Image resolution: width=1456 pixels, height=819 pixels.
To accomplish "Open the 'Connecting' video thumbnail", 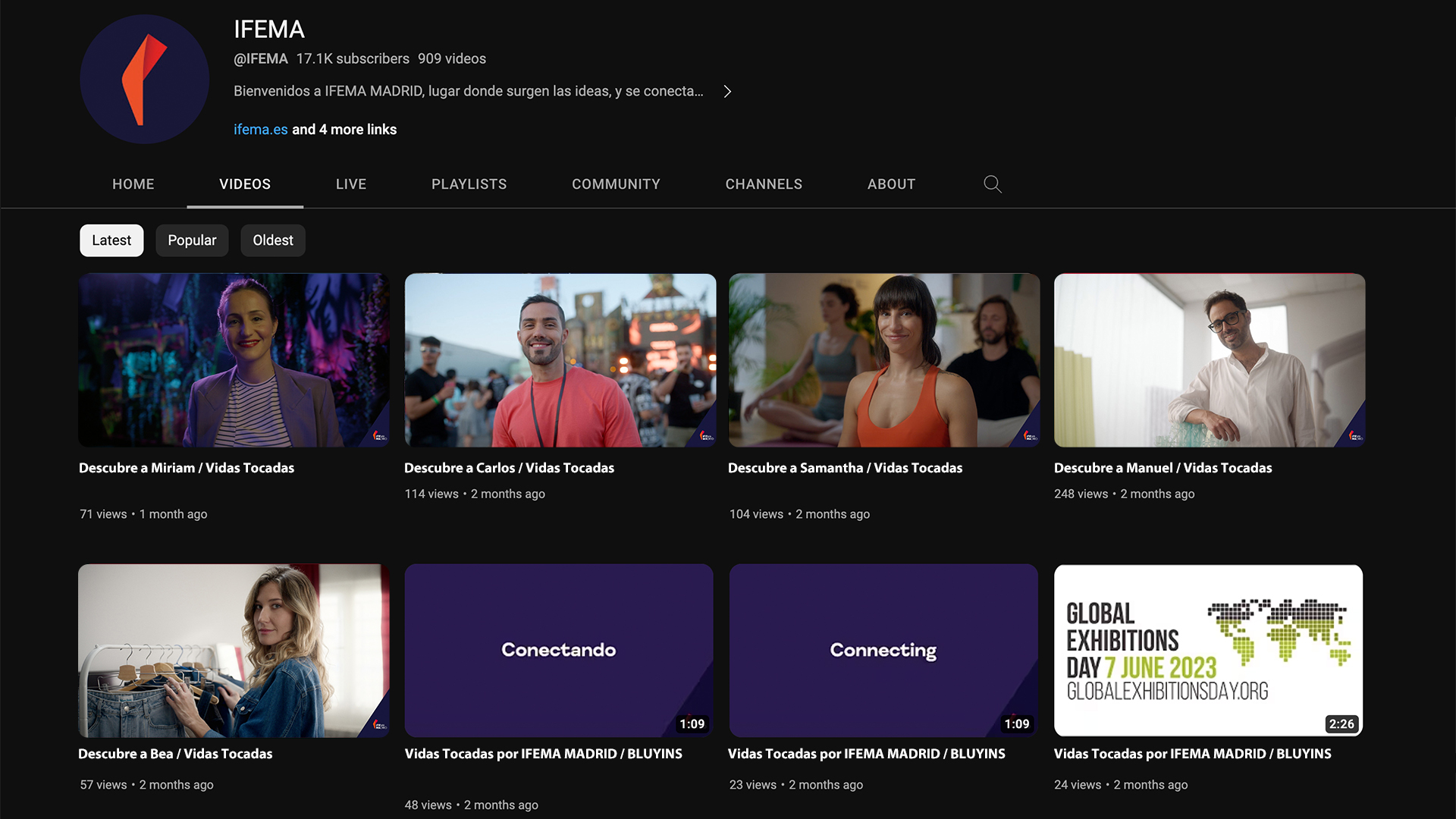I will (x=884, y=651).
